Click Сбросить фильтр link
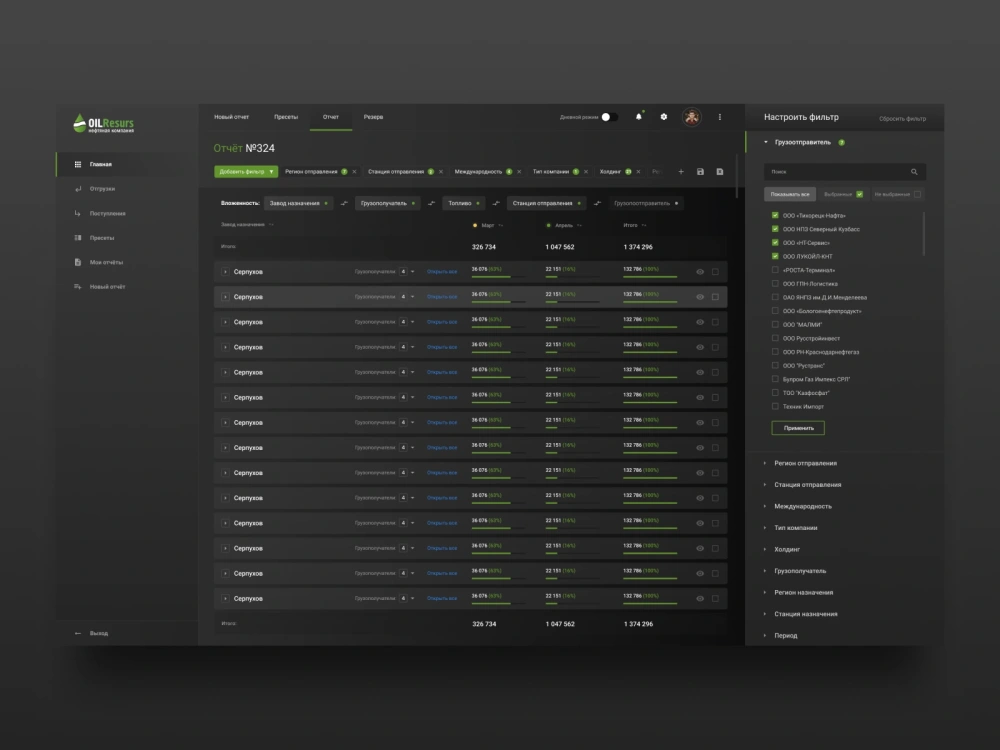Image resolution: width=1000 pixels, height=750 pixels. pyautogui.click(x=902, y=119)
